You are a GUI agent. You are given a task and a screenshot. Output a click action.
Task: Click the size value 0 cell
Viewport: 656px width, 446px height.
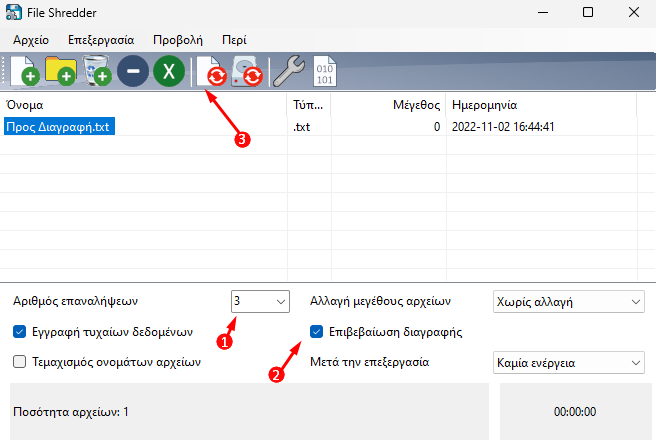point(437,127)
